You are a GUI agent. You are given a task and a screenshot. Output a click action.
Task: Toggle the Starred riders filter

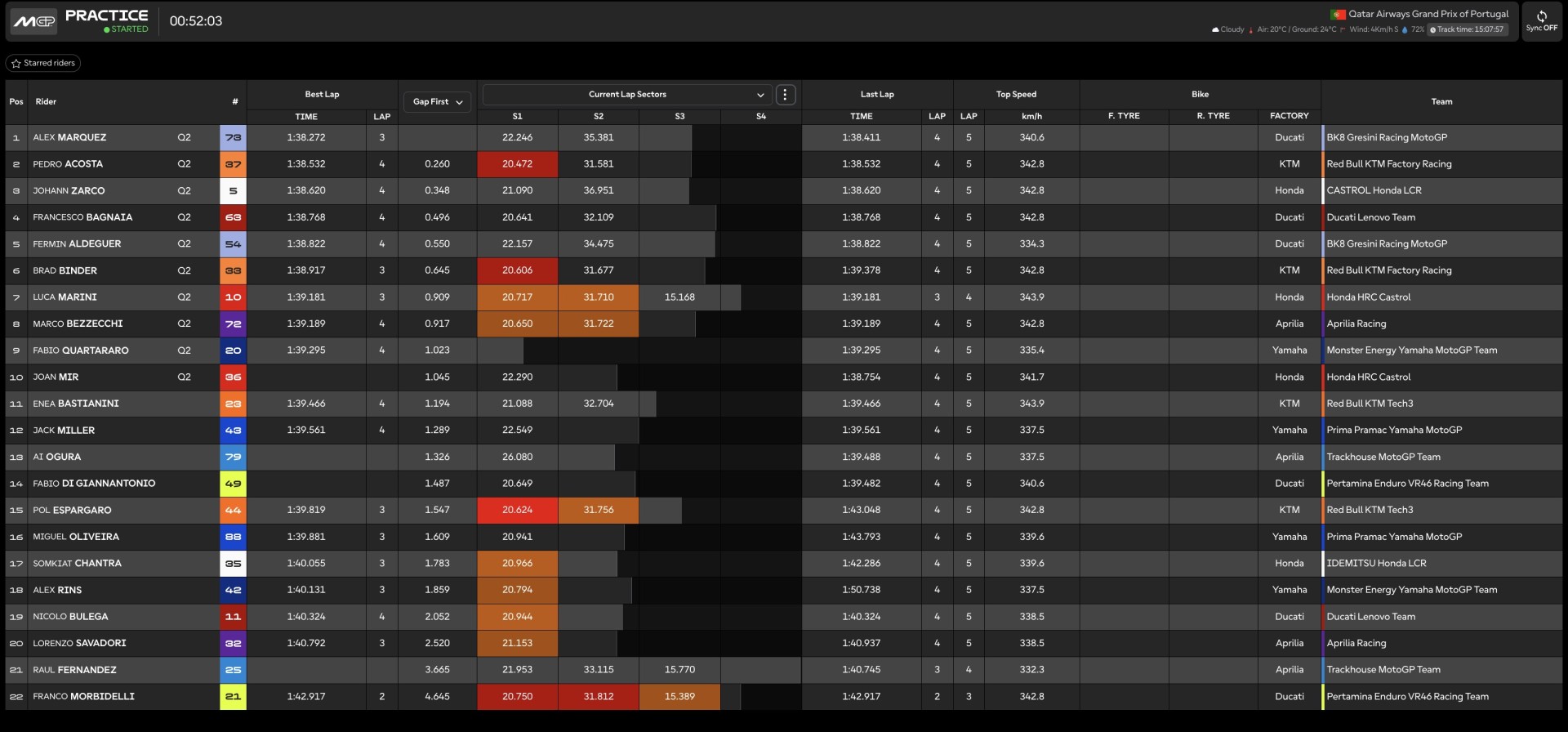pyautogui.click(x=43, y=63)
